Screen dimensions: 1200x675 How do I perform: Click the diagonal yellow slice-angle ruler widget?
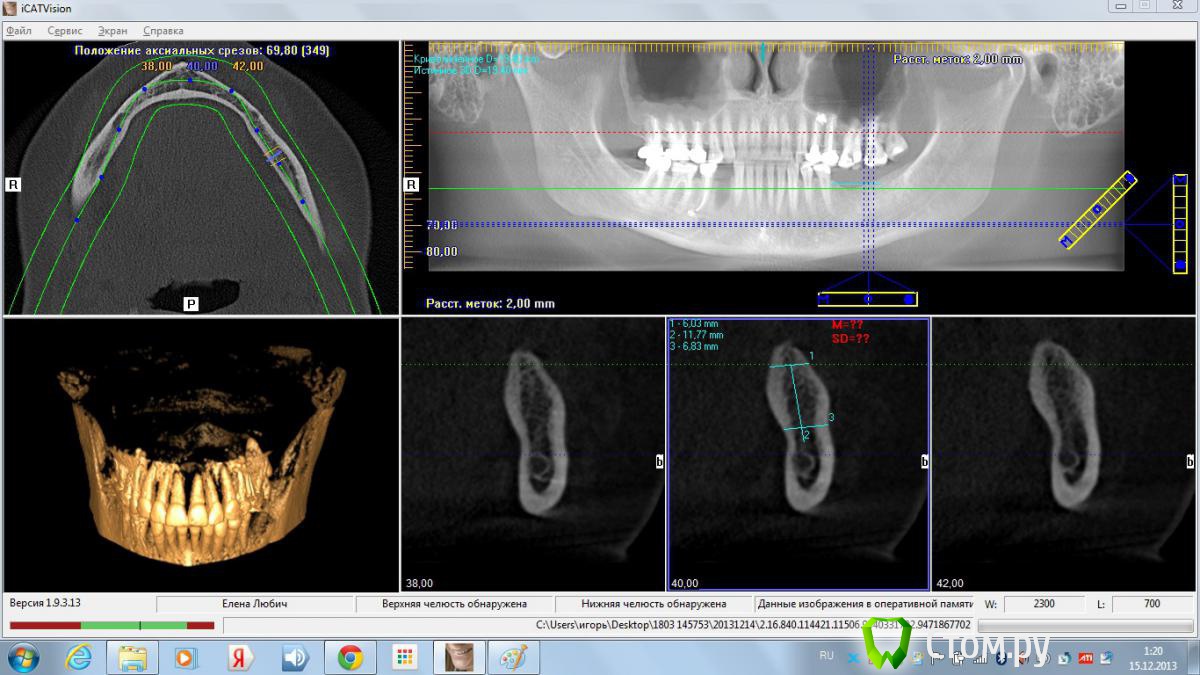point(1097,210)
